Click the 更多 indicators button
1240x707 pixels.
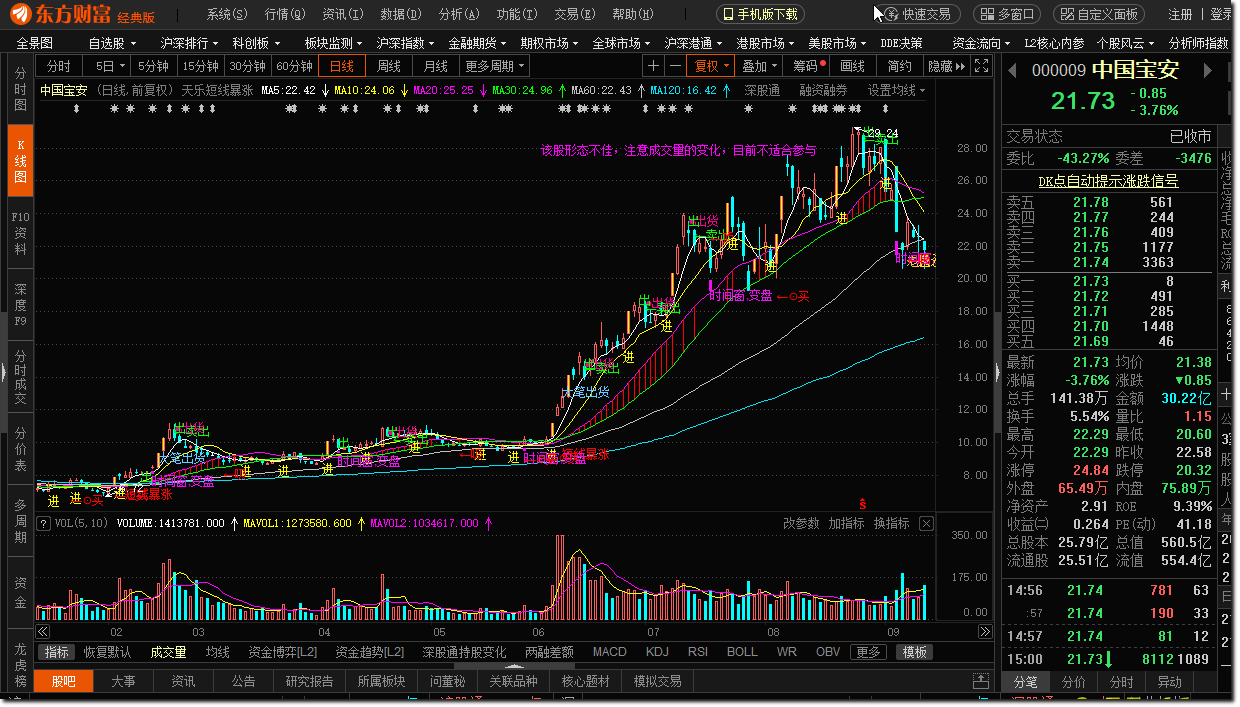coord(868,652)
